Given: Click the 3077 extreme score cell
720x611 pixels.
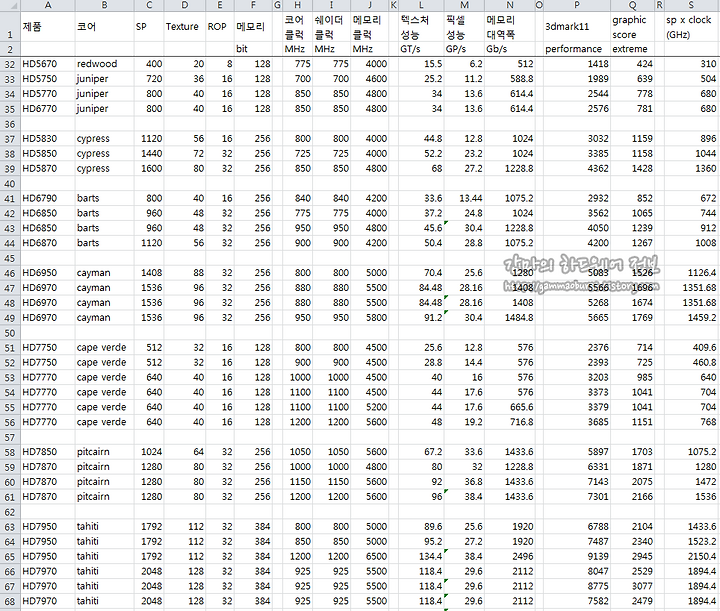Looking at the screenshot, I should click(x=632, y=586).
